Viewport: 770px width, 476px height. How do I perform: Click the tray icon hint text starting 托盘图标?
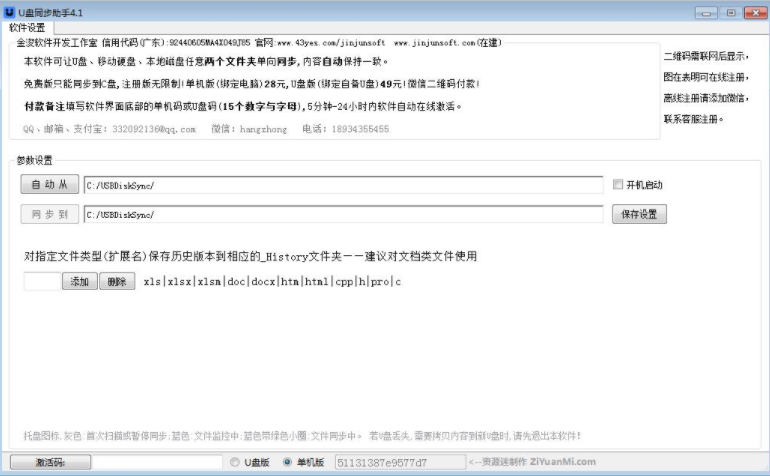point(302,436)
